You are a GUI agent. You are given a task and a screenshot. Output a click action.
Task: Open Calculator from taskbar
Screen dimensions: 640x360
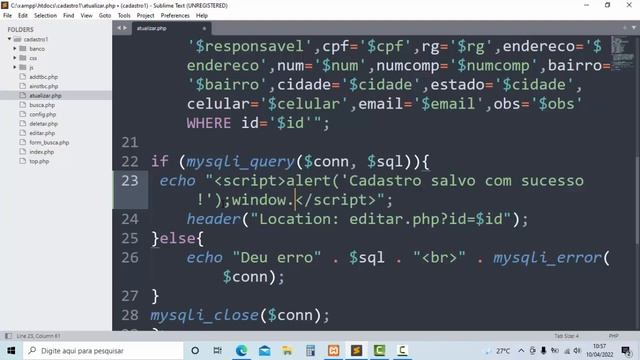click(x=310, y=351)
